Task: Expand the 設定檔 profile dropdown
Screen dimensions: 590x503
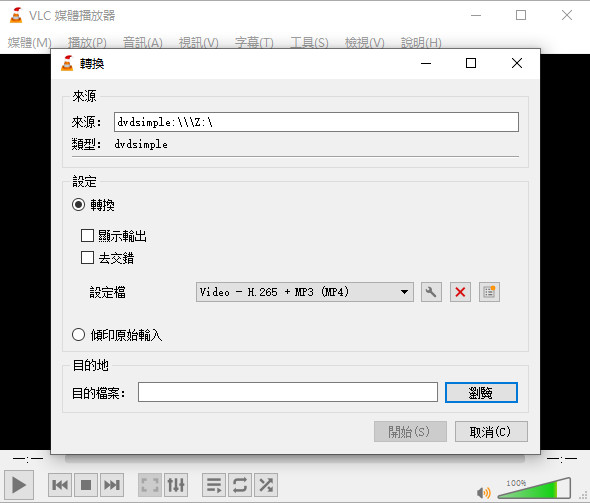Action: (x=305, y=292)
